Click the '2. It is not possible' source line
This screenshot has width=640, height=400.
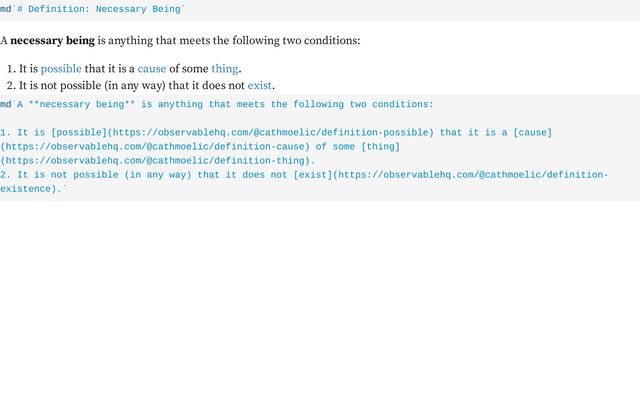(304, 175)
